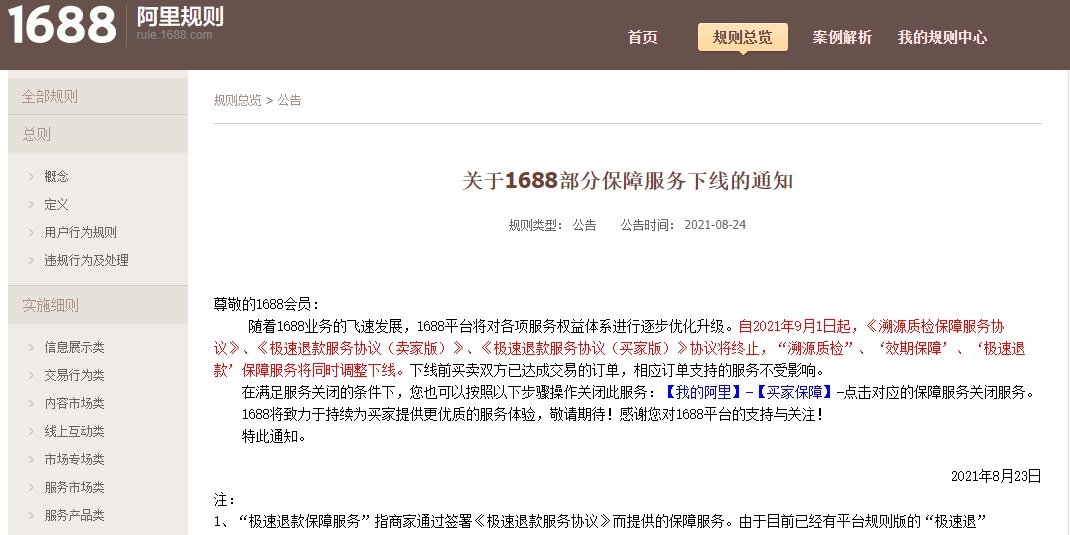Screen dimensions: 1070x535
Task: Open 定义 in the sidebar
Action: point(56,204)
